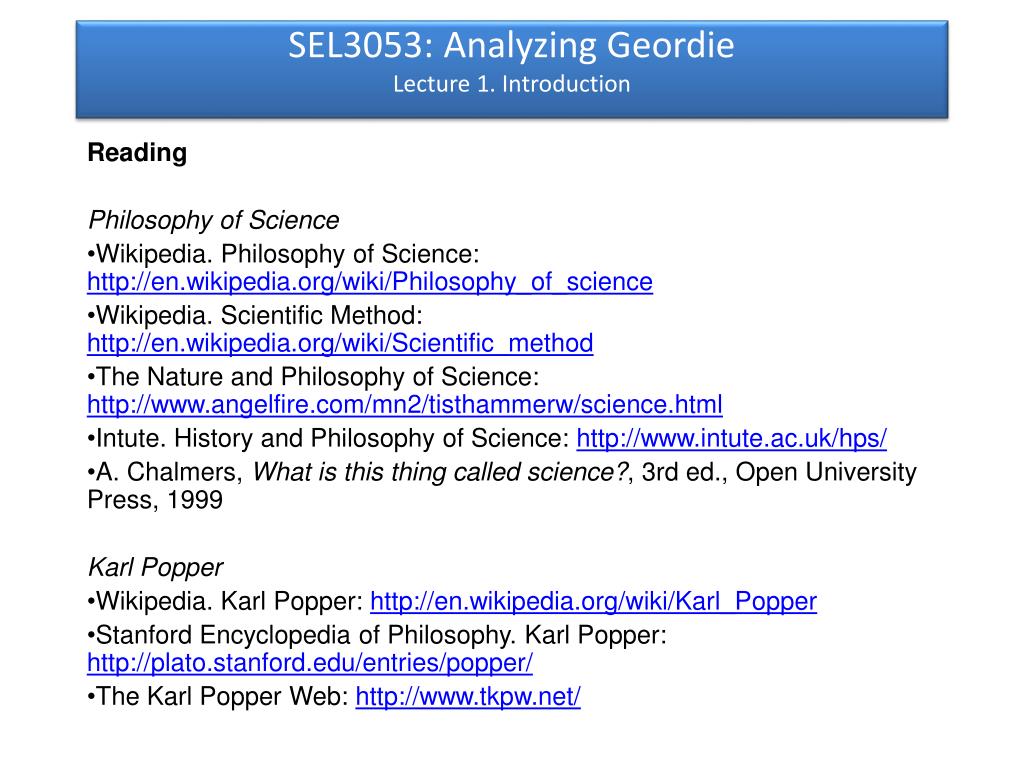The width and height of the screenshot is (1024, 768).
Task: Click the Lecture 1. Introduction subtitle
Action: pyautogui.click(x=511, y=84)
